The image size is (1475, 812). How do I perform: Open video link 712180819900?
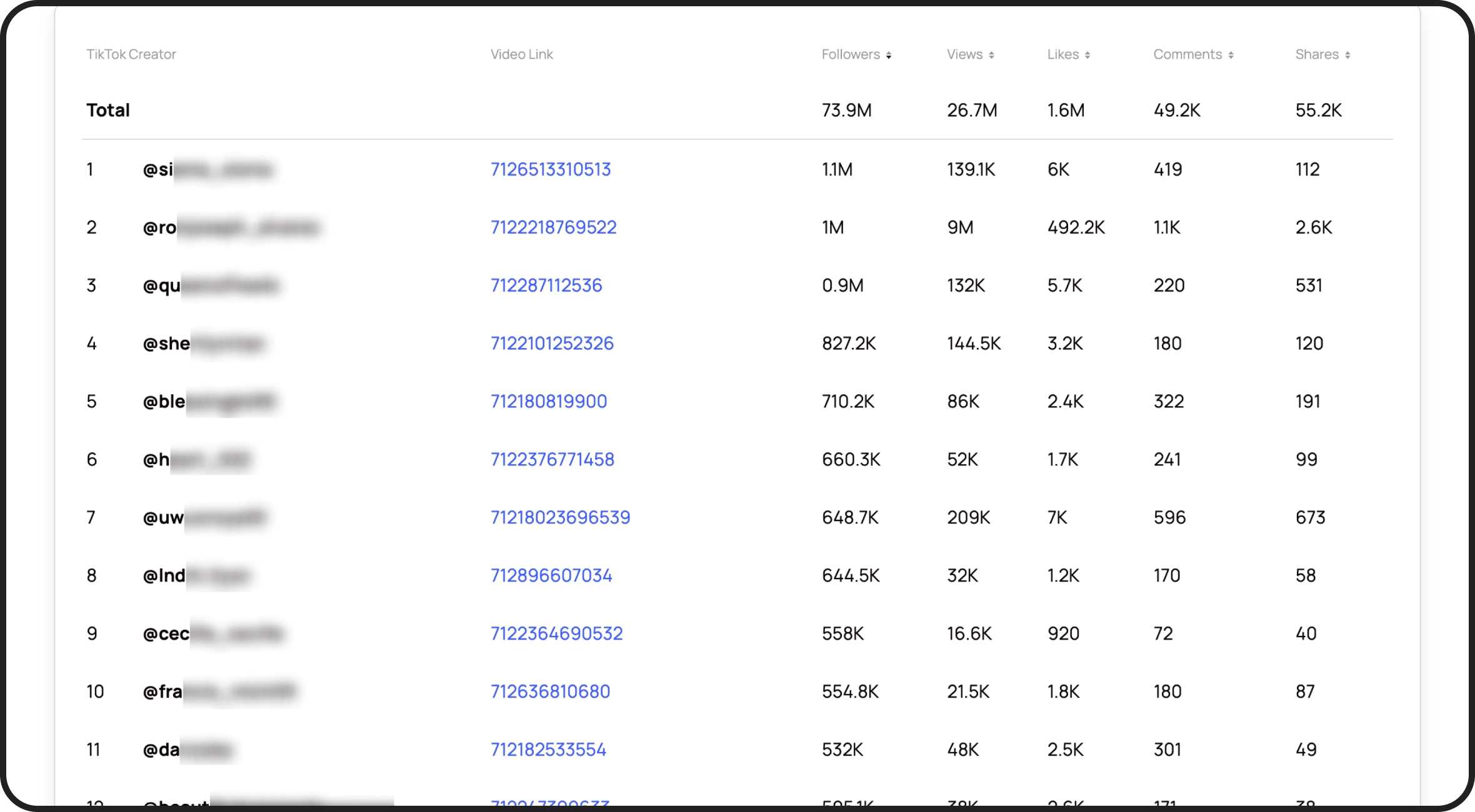click(x=549, y=401)
